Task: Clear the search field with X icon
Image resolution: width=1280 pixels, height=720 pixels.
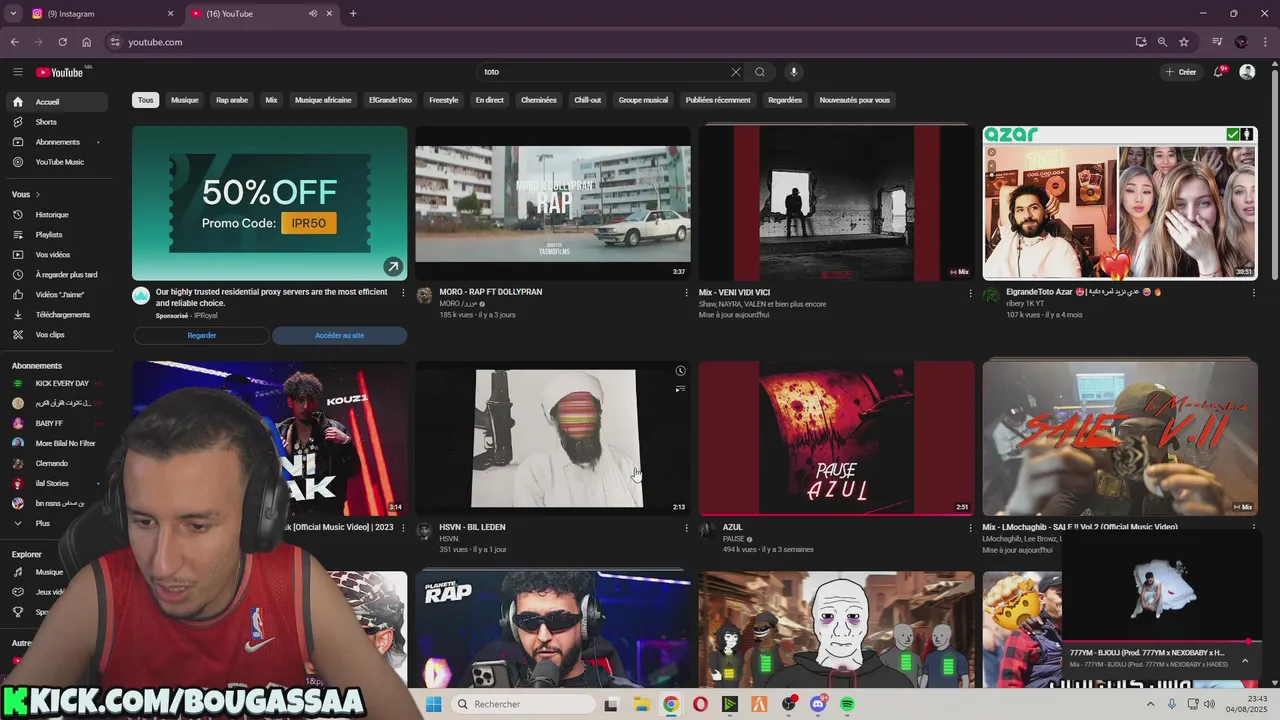Action: click(736, 72)
